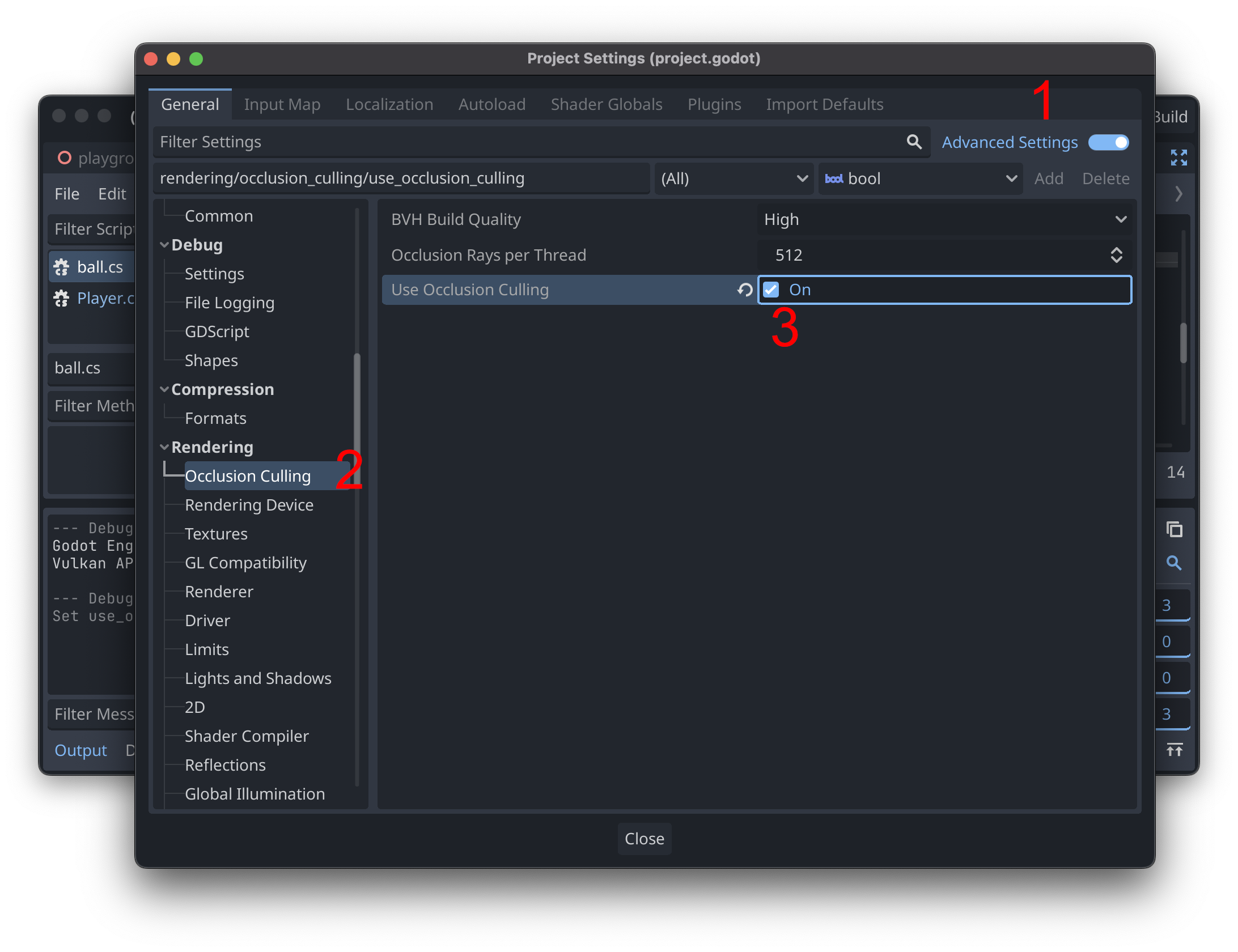The image size is (1238, 952).
Task: Open the File menu in the script editor
Action: point(66,193)
